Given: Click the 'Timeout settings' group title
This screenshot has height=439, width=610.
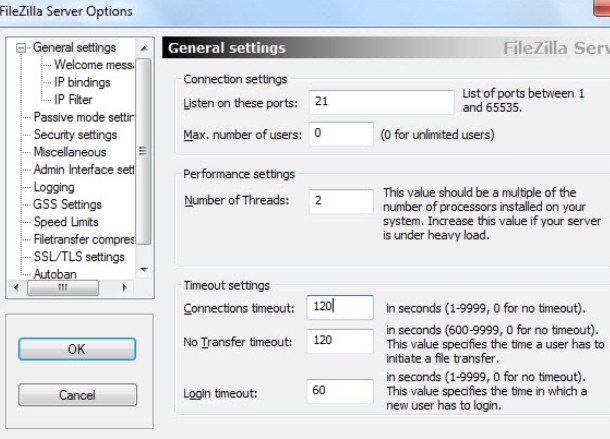Looking at the screenshot, I should (226, 285).
